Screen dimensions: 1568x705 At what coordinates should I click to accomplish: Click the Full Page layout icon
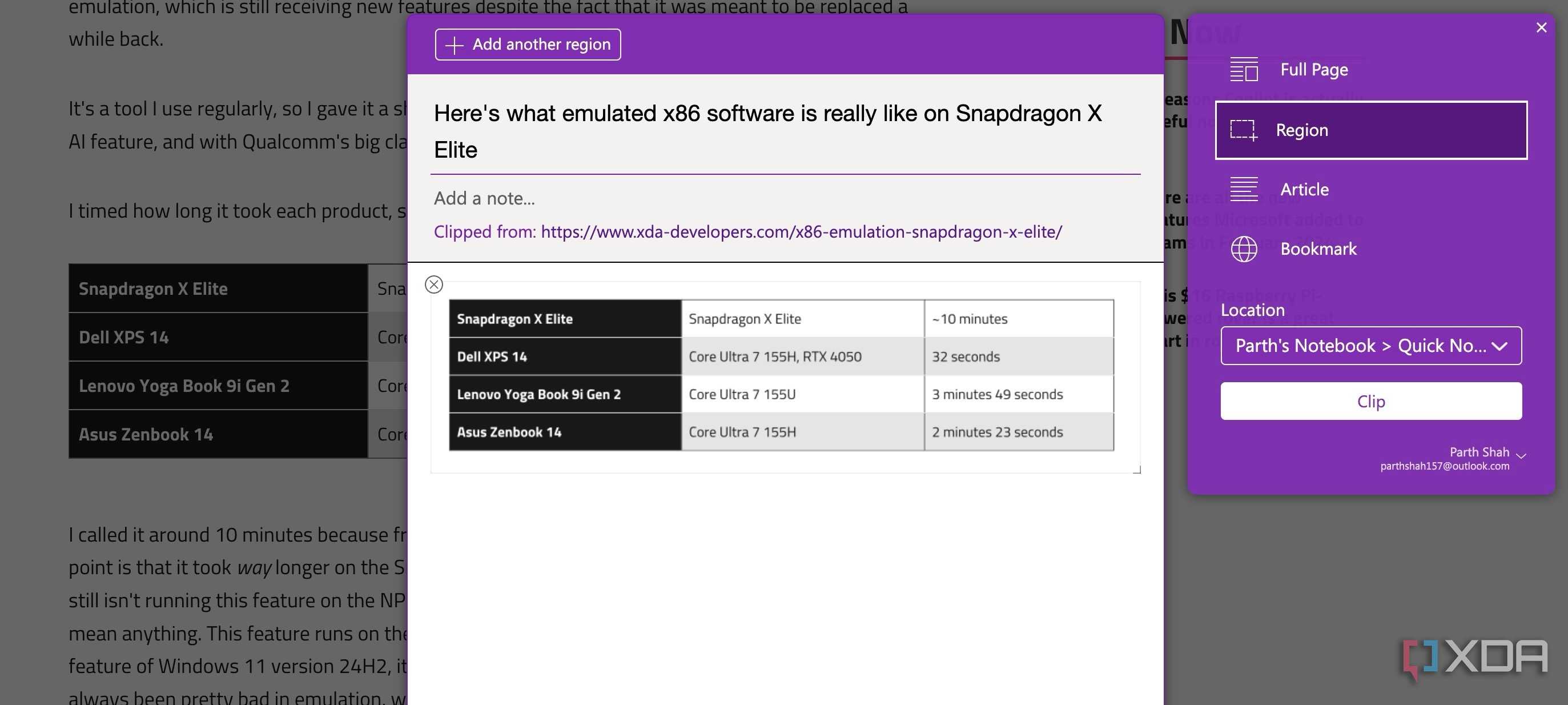[1244, 69]
